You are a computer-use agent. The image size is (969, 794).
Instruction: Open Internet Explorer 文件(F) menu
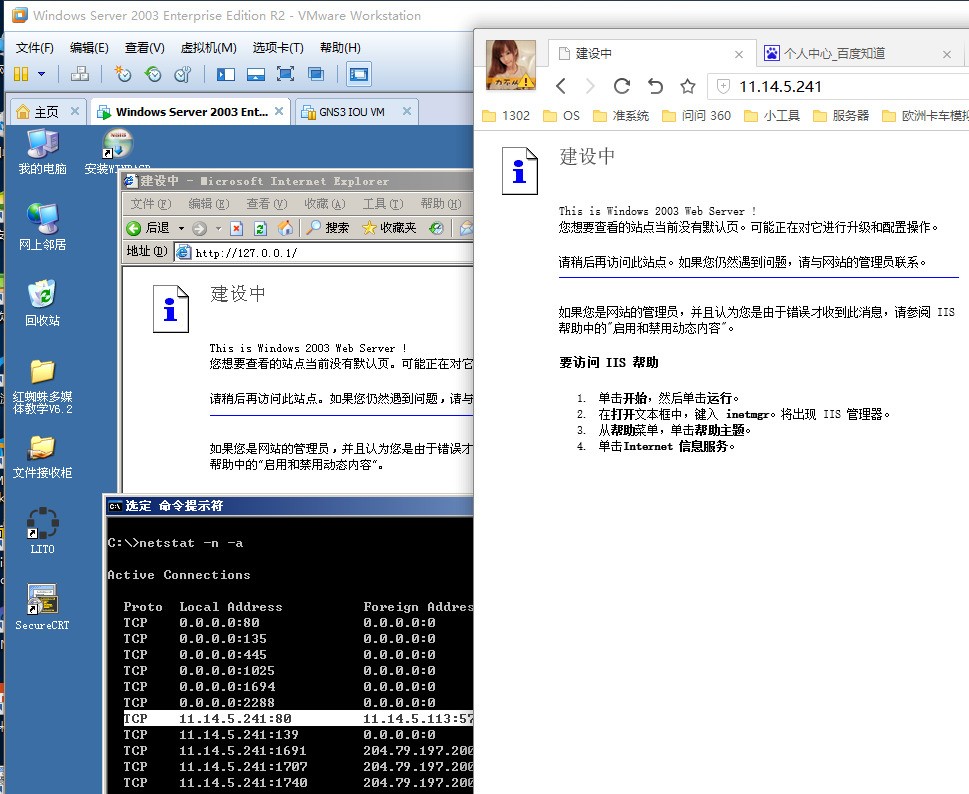(151, 204)
